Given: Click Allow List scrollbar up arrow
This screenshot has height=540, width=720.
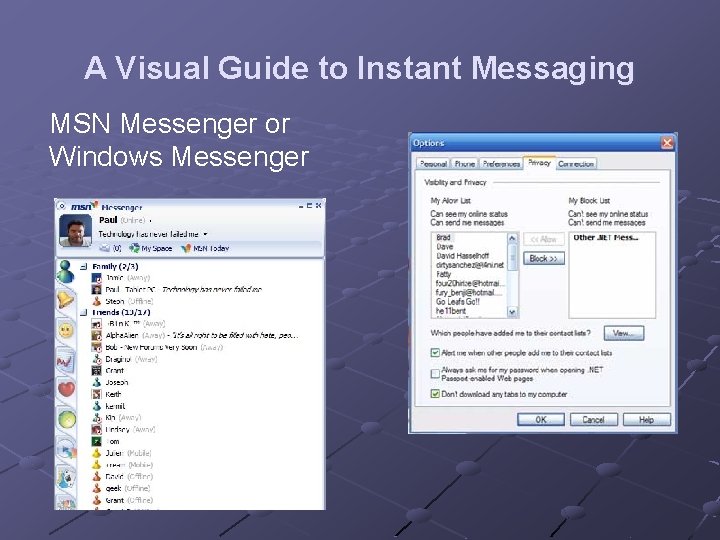Looking at the screenshot, I should (512, 238).
